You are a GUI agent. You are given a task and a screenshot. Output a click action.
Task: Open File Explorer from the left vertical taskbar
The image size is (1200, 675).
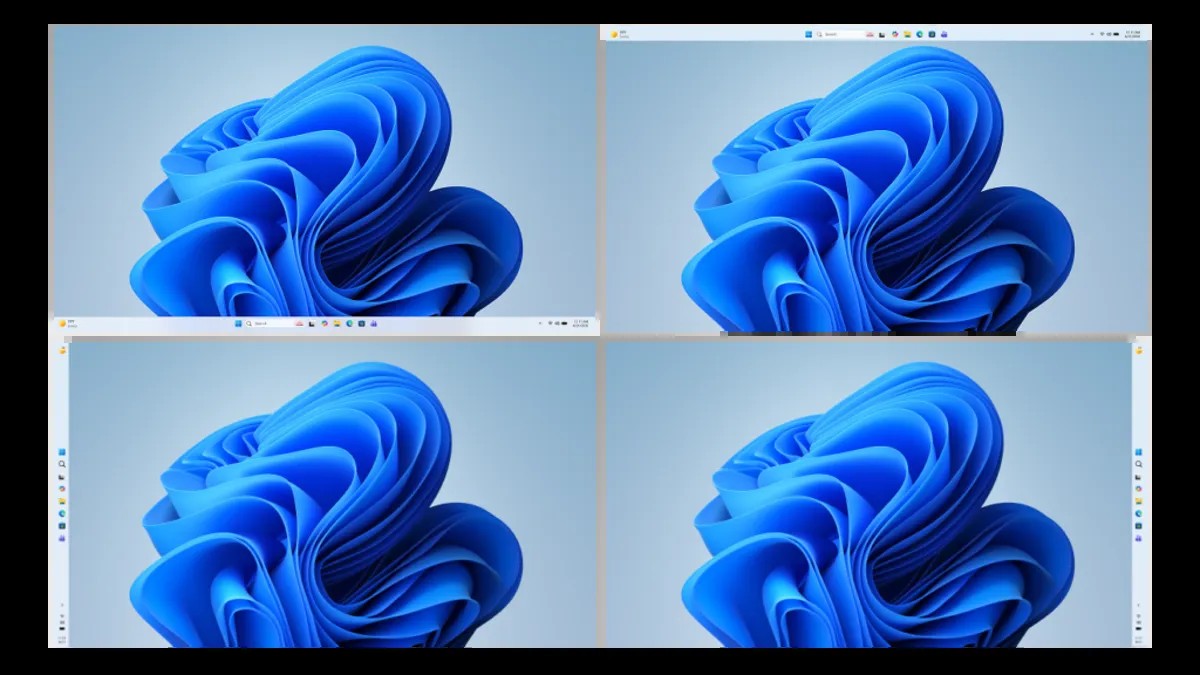[x=62, y=501]
